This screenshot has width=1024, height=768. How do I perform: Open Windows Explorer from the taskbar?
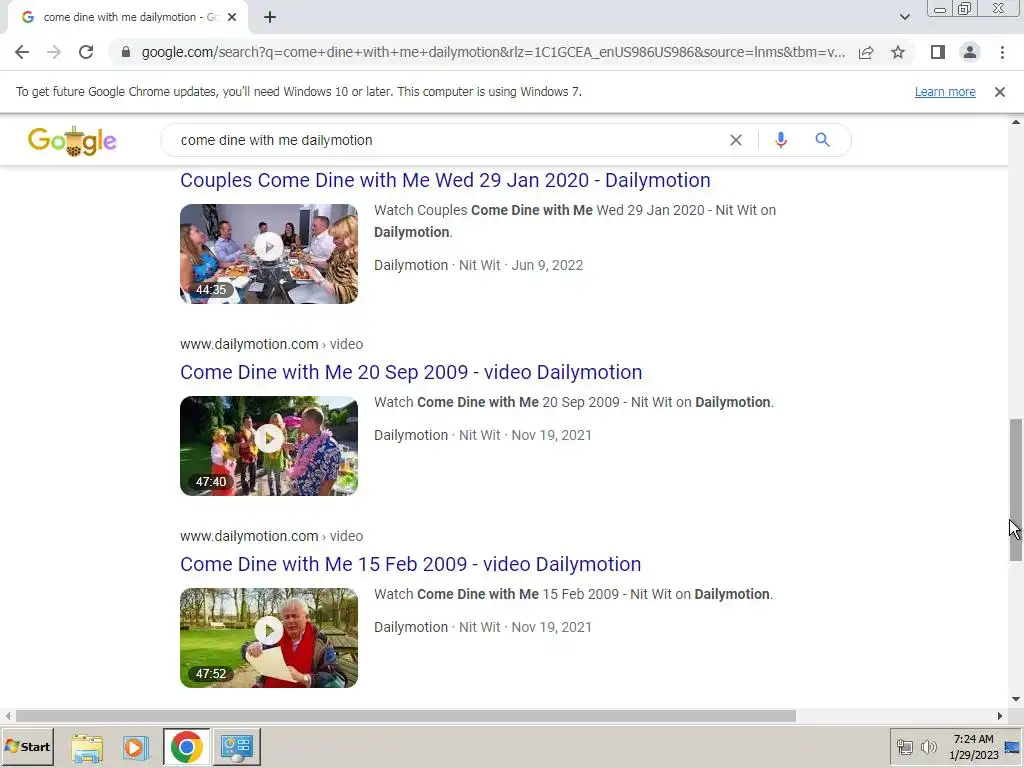point(87,747)
